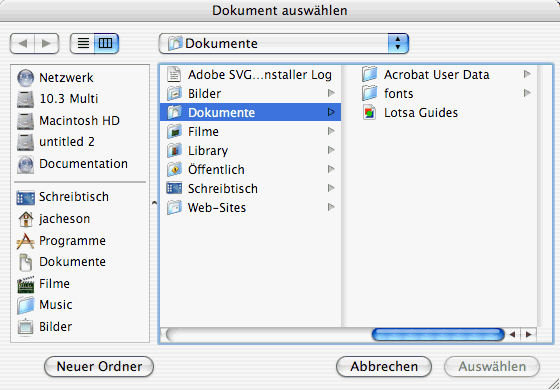Select the Documentation volume icon
This screenshot has width=560, height=390.
(26, 164)
